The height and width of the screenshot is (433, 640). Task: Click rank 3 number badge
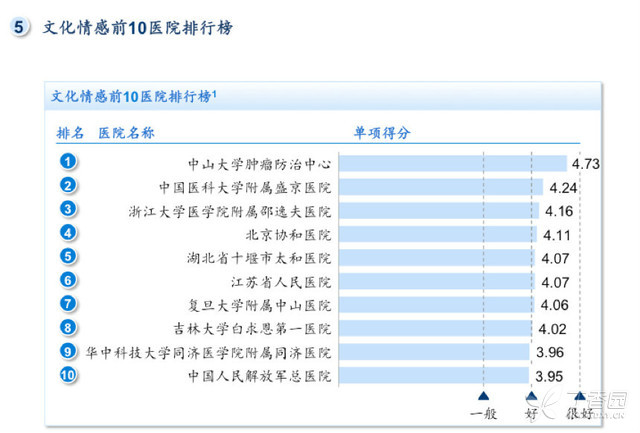pos(68,209)
